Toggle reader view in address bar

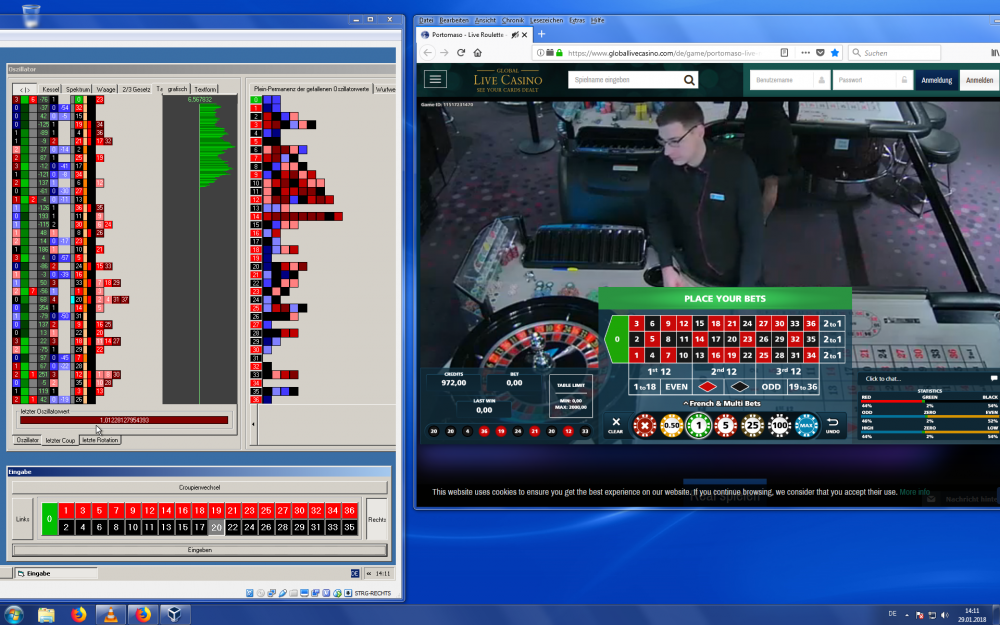tap(784, 53)
